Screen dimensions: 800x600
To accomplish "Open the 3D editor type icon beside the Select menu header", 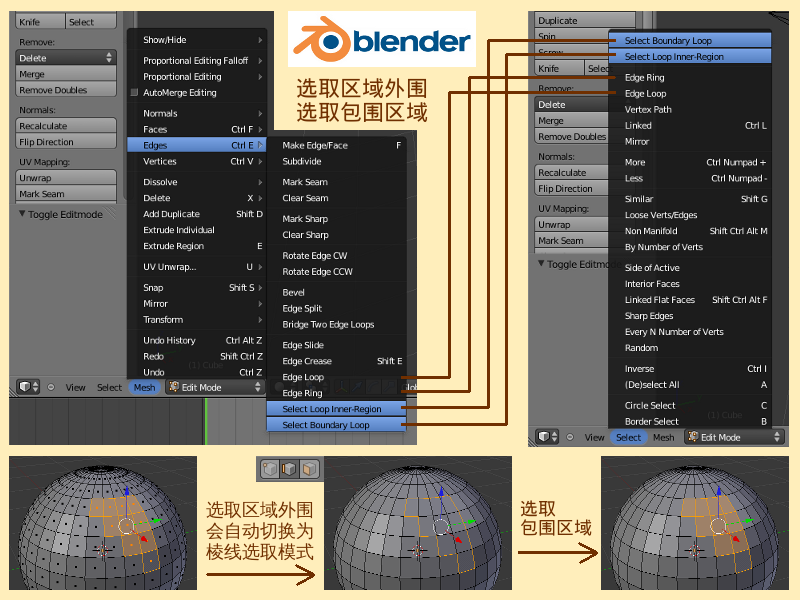I will click(x=547, y=437).
